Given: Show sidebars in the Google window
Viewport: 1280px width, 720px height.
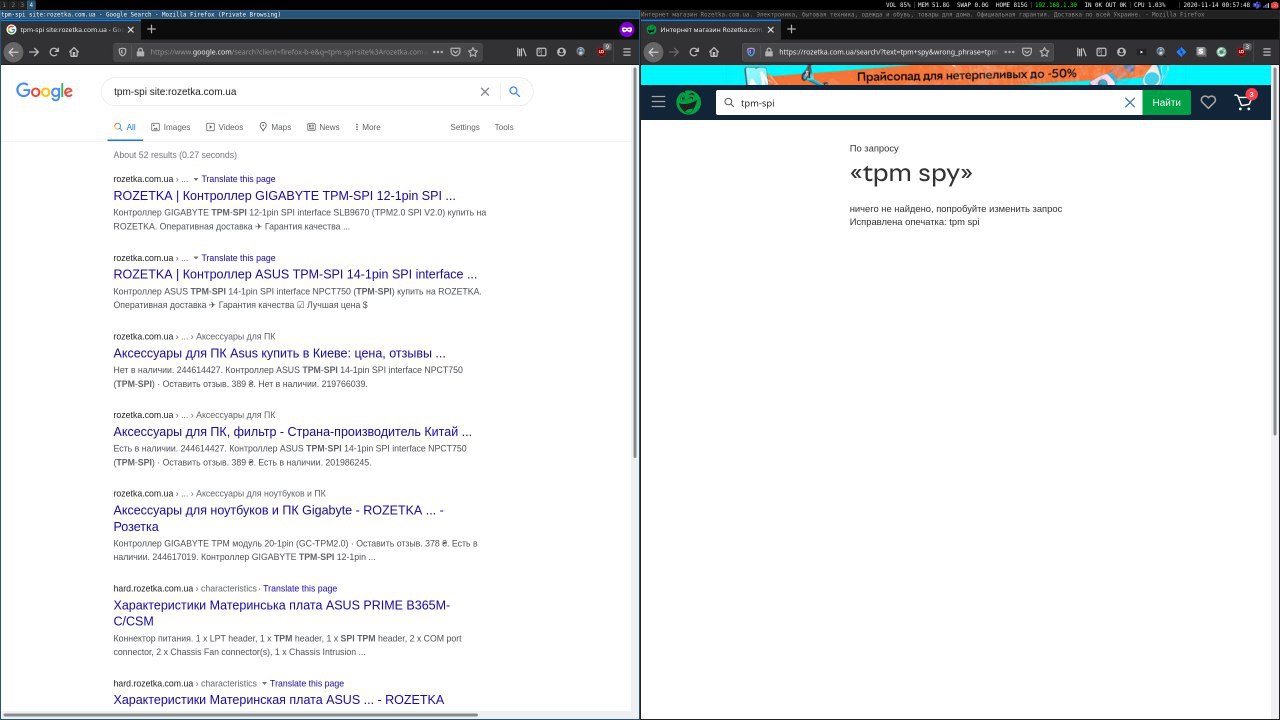Looking at the screenshot, I should (541, 52).
